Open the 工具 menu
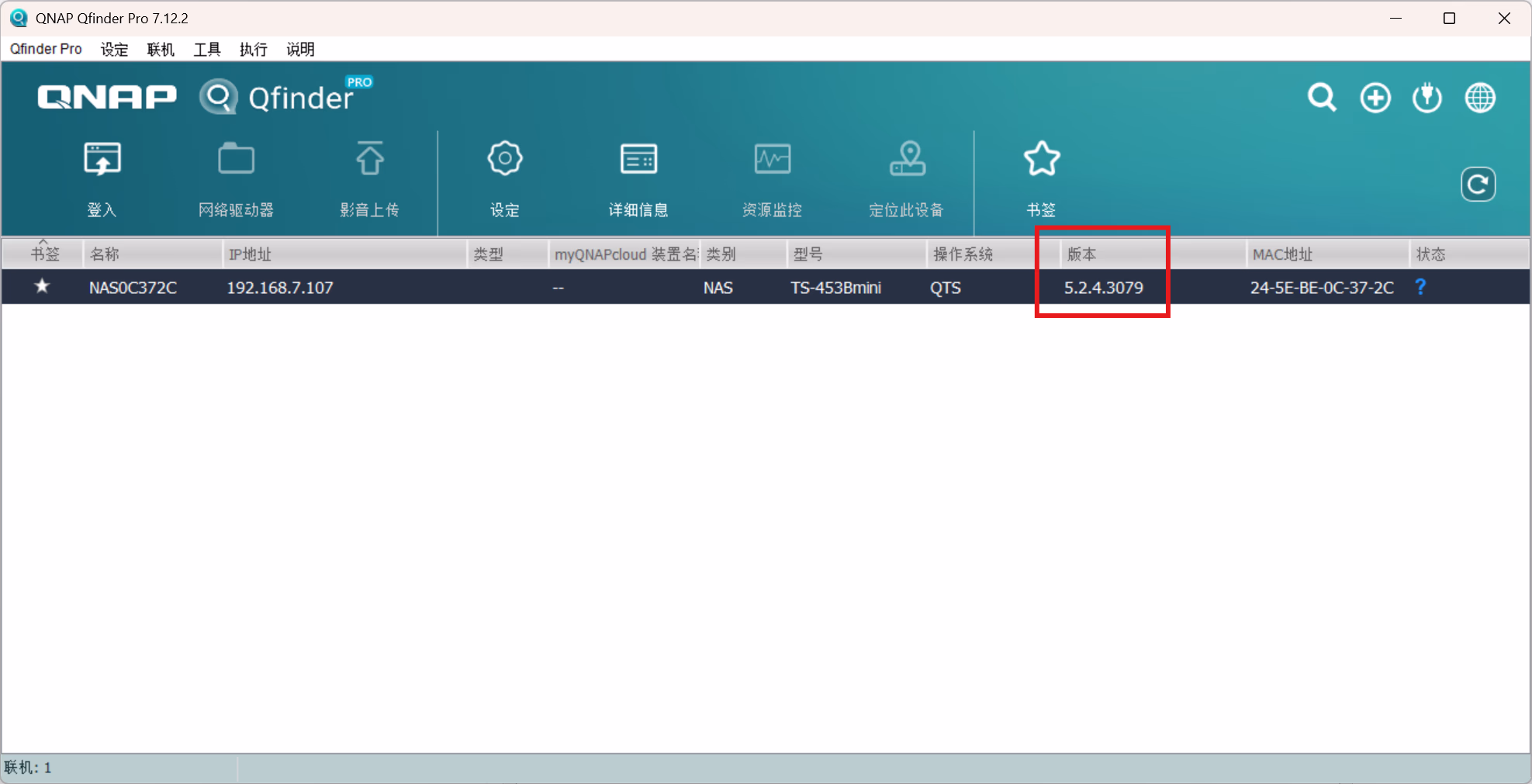The height and width of the screenshot is (784, 1532). [207, 49]
